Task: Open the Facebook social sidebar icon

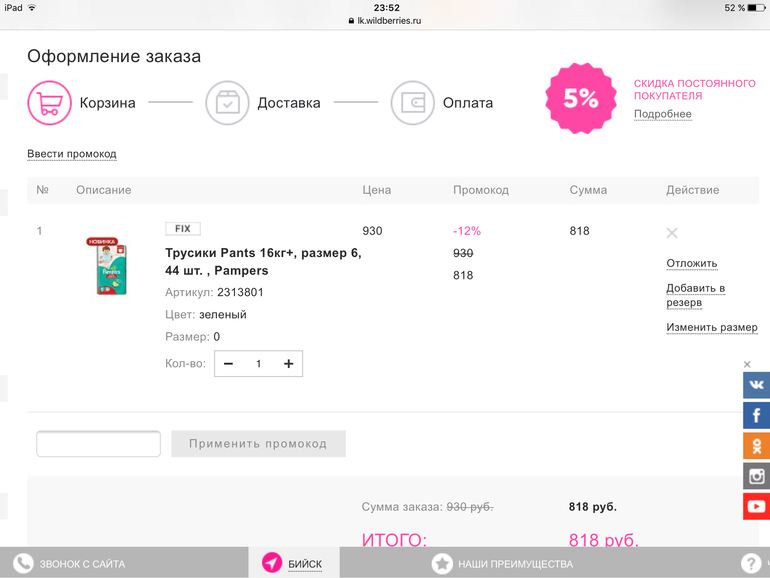Action: point(756,415)
